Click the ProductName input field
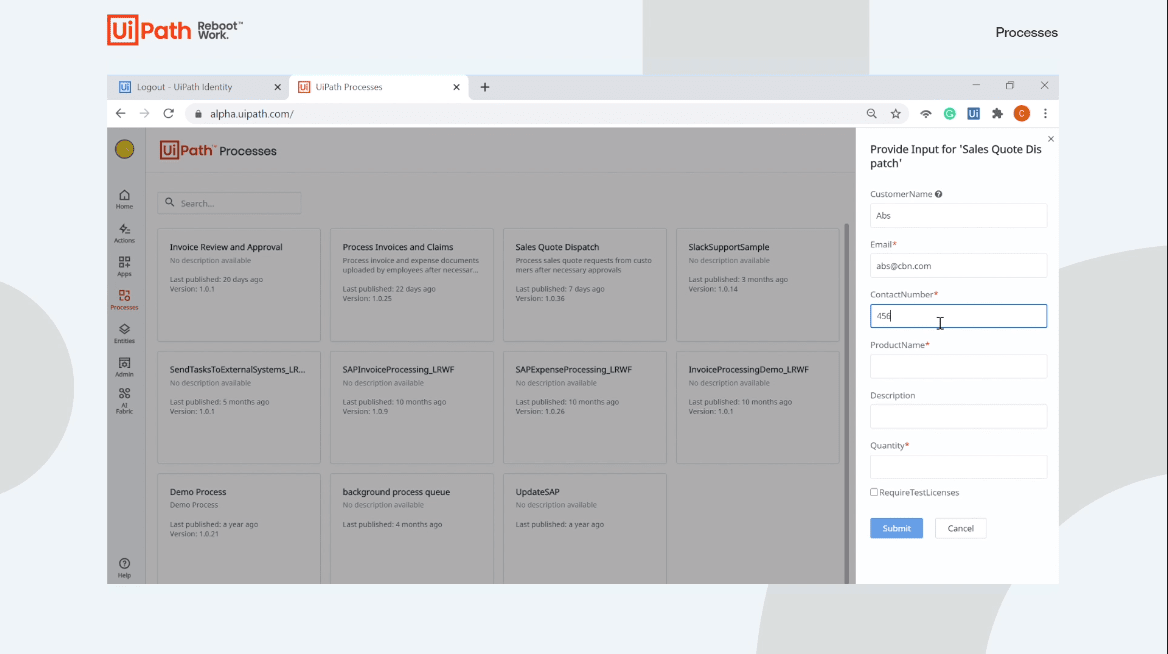 958,366
